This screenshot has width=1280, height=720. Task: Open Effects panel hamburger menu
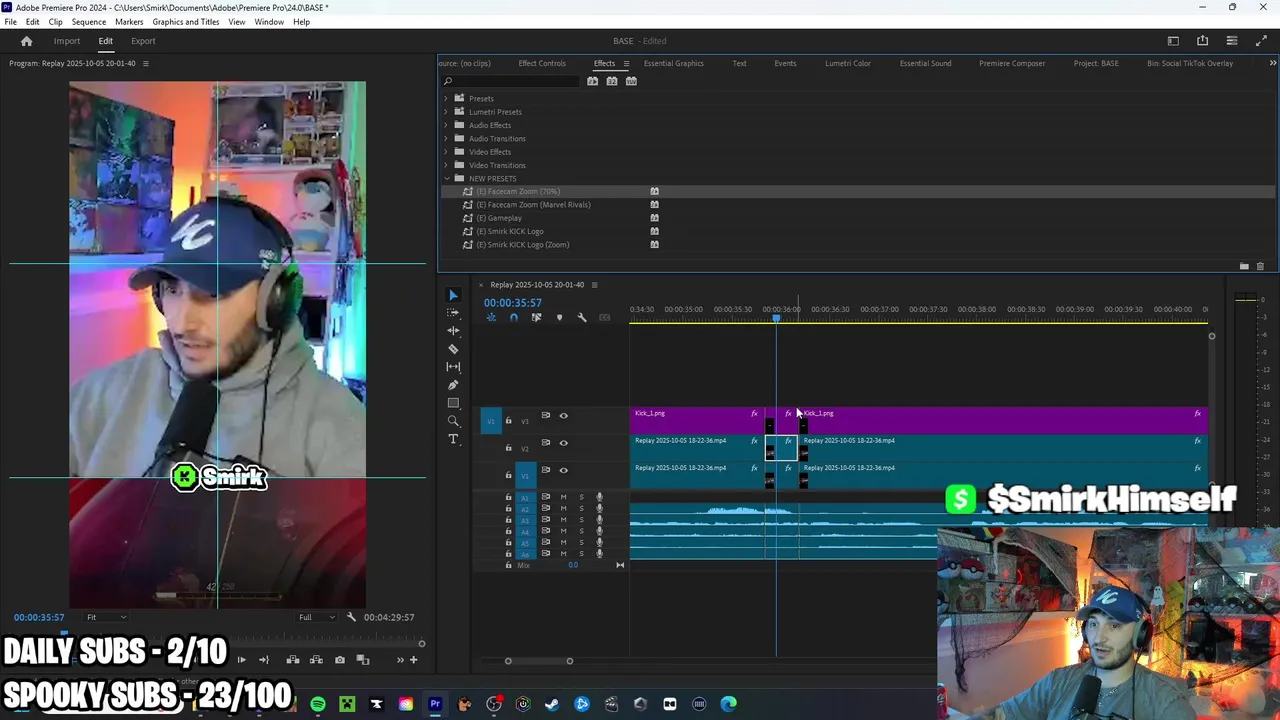click(626, 63)
